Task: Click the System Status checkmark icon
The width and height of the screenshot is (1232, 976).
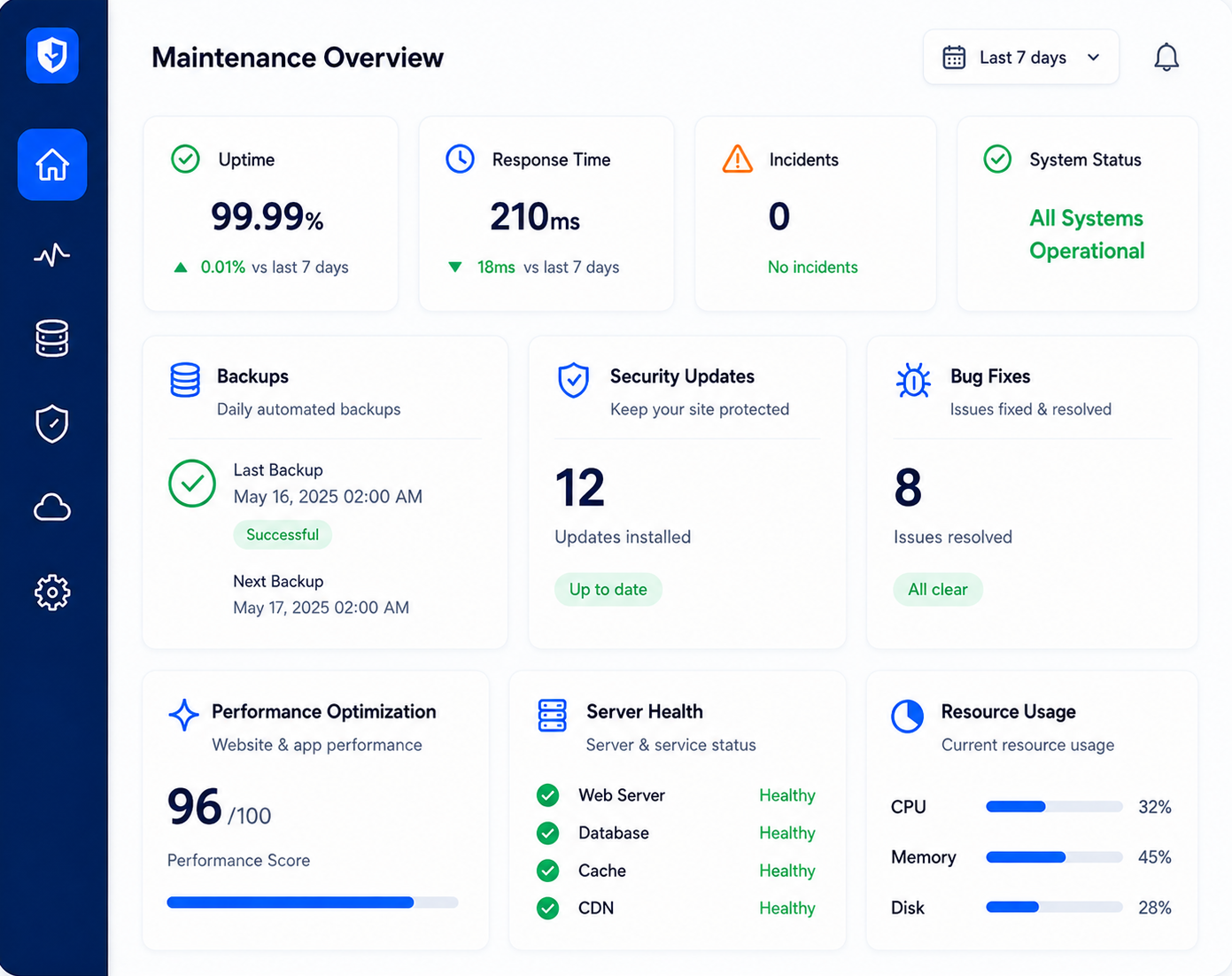Action: (x=997, y=159)
